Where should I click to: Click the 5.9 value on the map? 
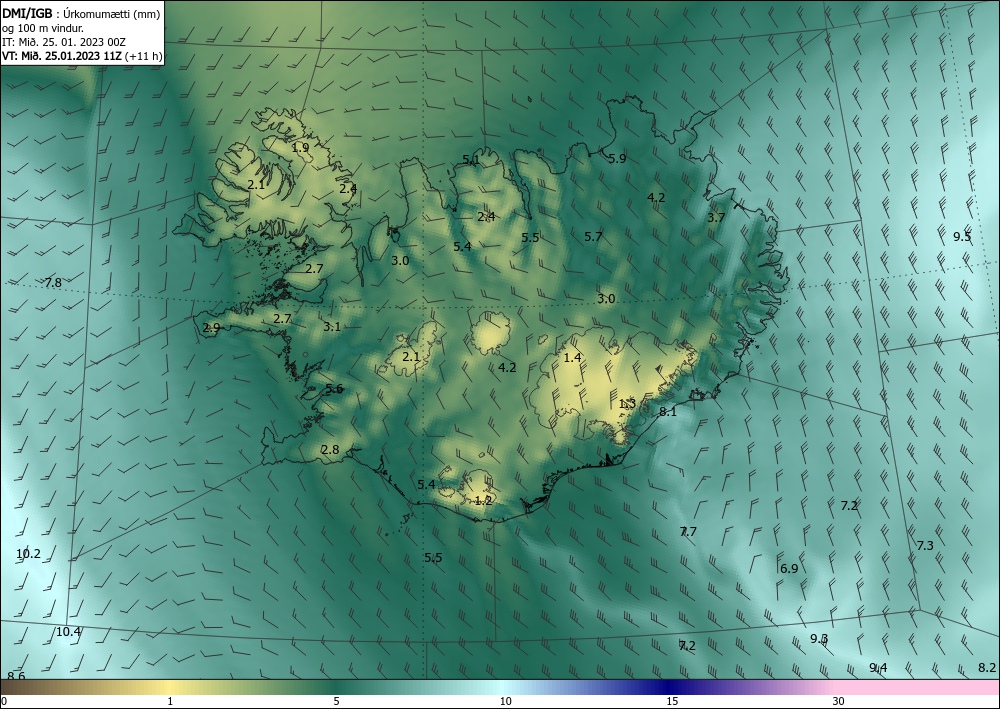pos(617,159)
